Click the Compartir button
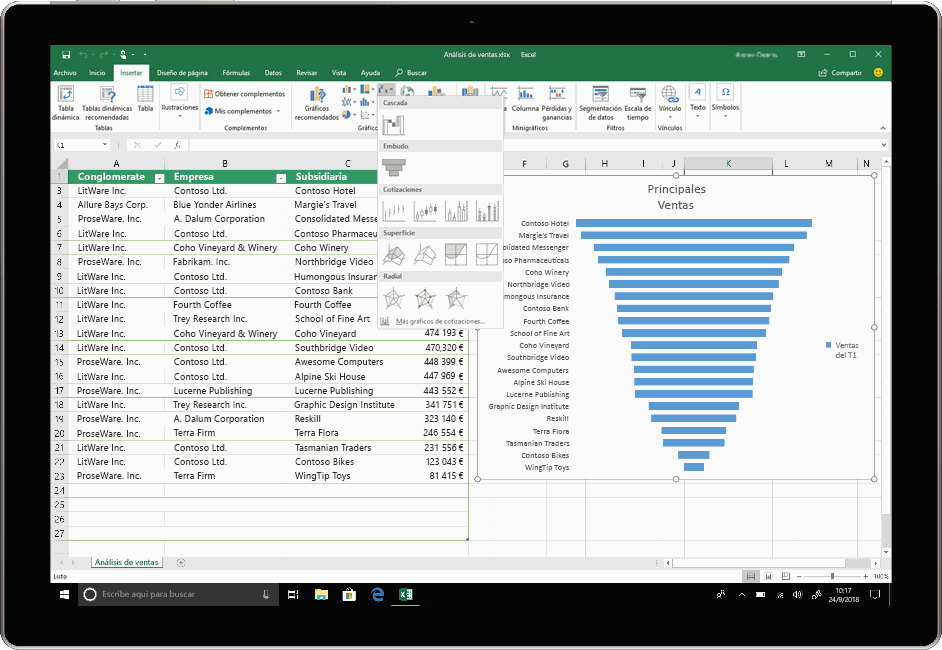Viewport: 942px width, 650px height. pyautogui.click(x=840, y=73)
